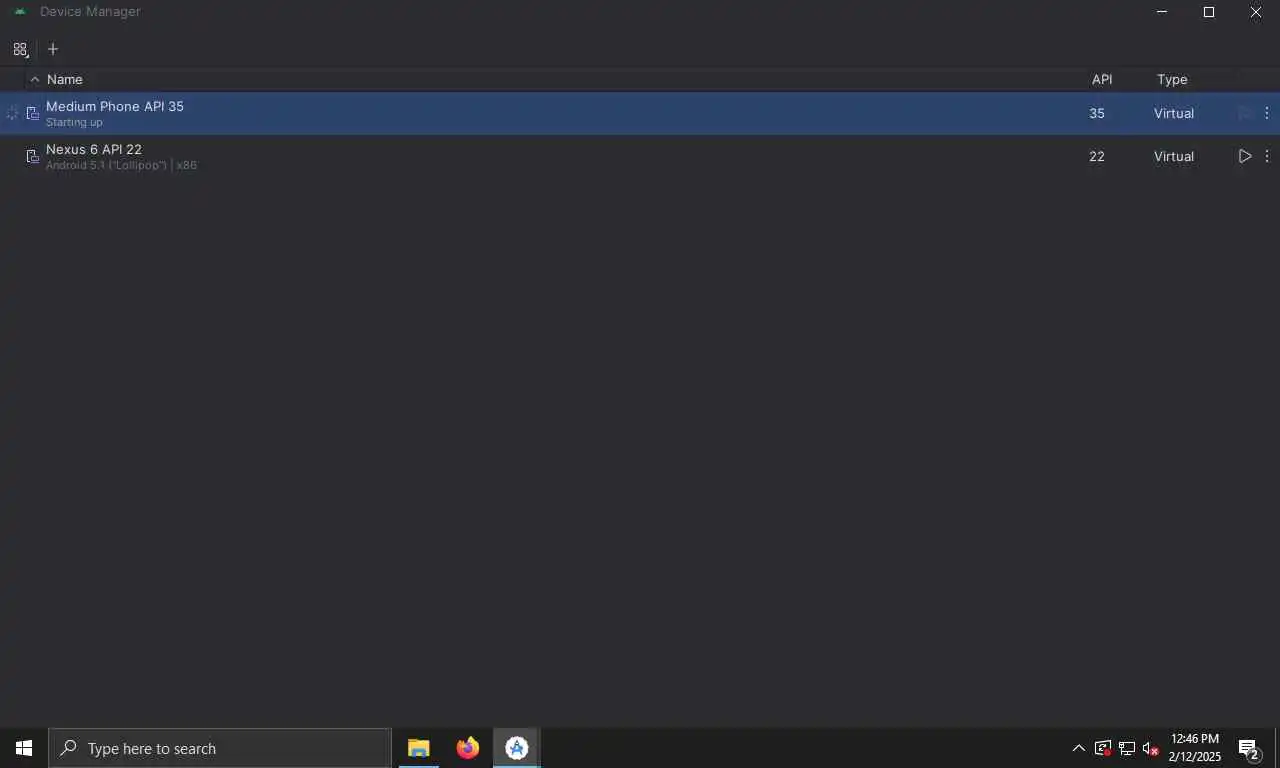Open Firefox from taskbar
The image size is (1280, 768).
(467, 748)
